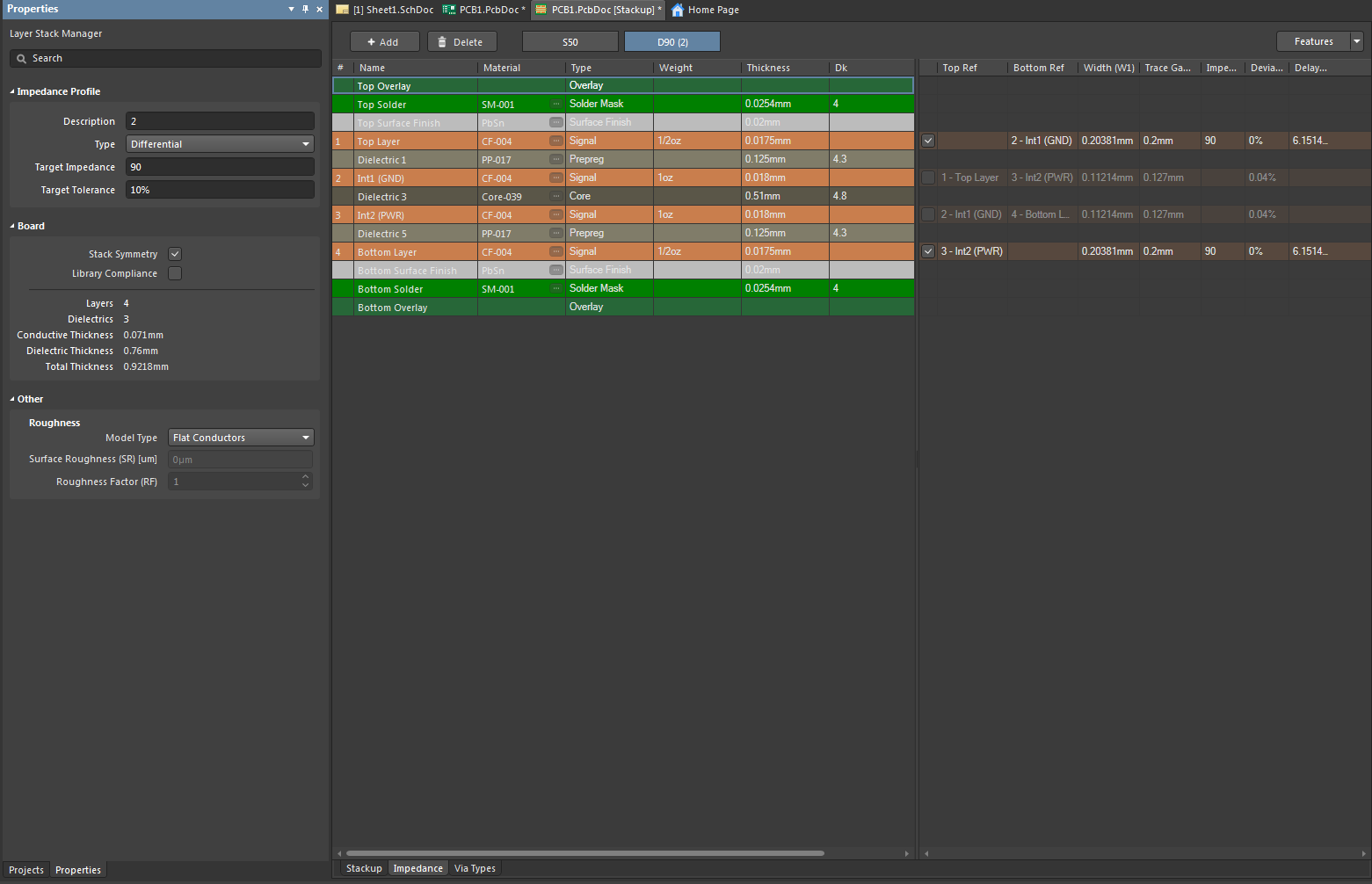This screenshot has height=884, width=1372.
Task: Open material picker for Top Solder SM-001
Action: 555,104
